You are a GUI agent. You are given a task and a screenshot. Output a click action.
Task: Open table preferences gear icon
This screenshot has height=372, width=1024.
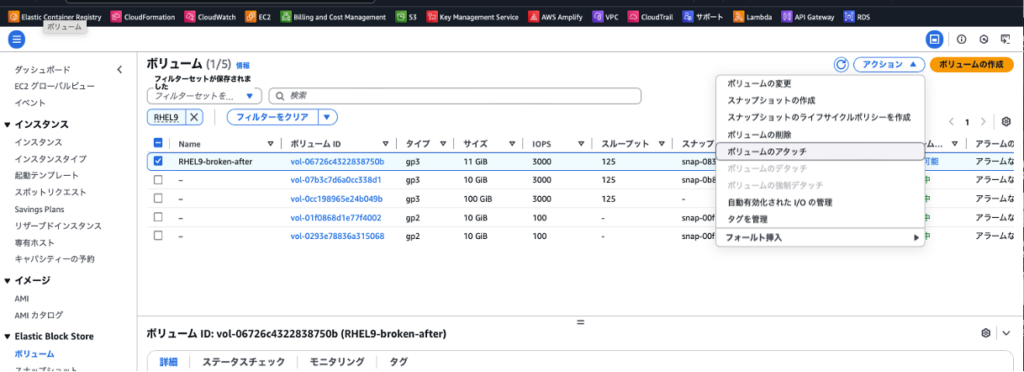[x=1006, y=121]
